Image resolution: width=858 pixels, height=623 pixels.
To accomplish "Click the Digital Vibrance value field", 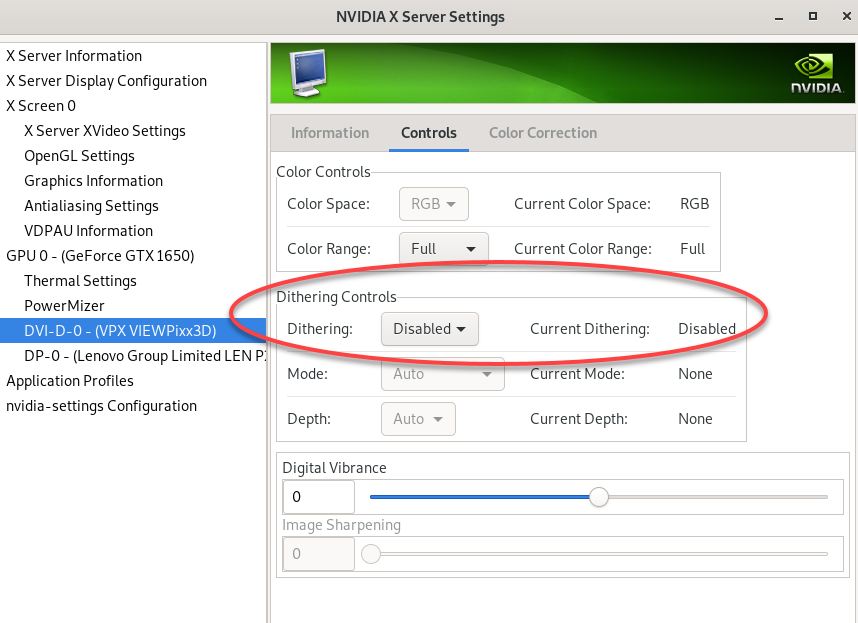I will click(x=318, y=497).
